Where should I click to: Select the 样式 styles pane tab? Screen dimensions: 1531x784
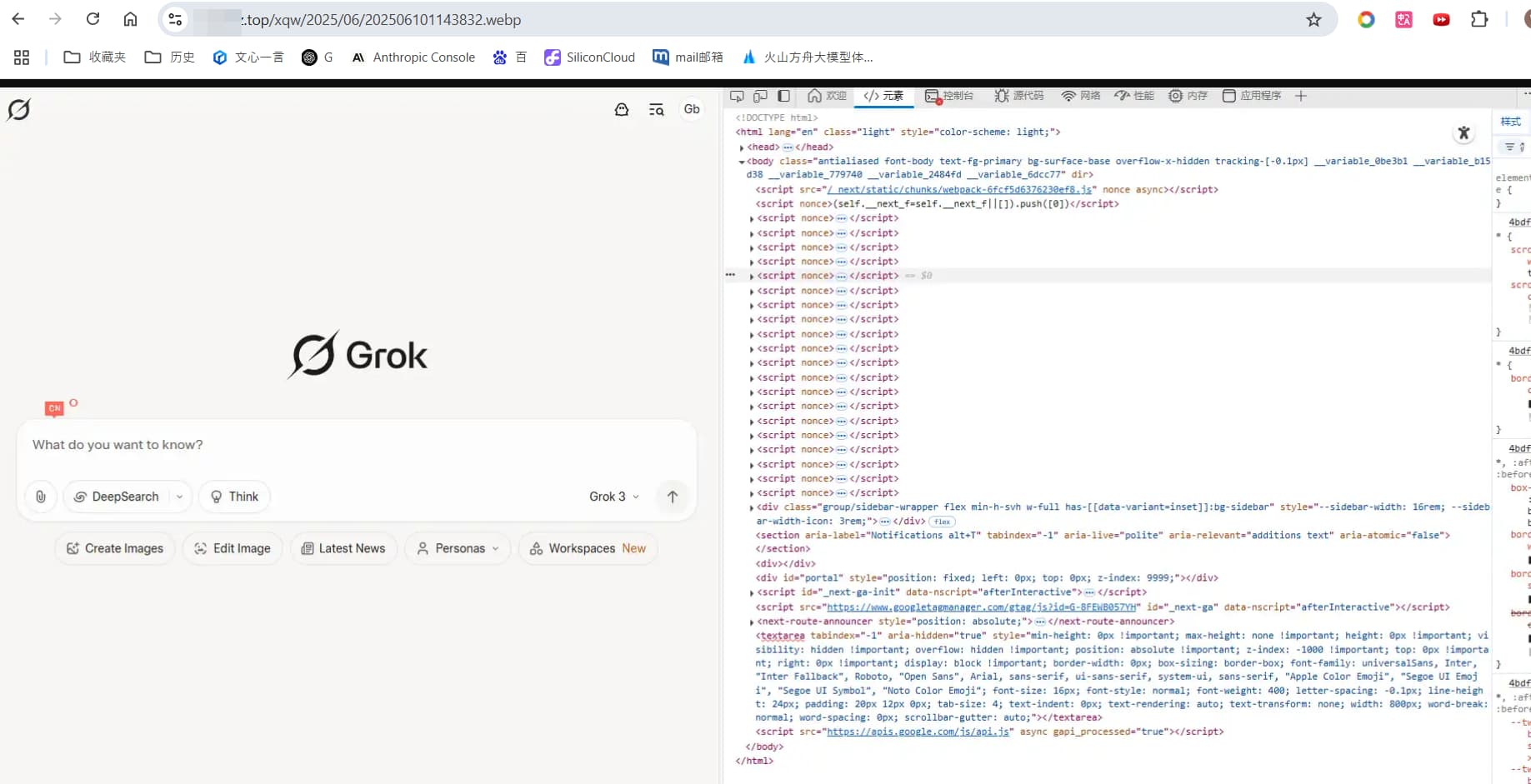pyautogui.click(x=1511, y=122)
